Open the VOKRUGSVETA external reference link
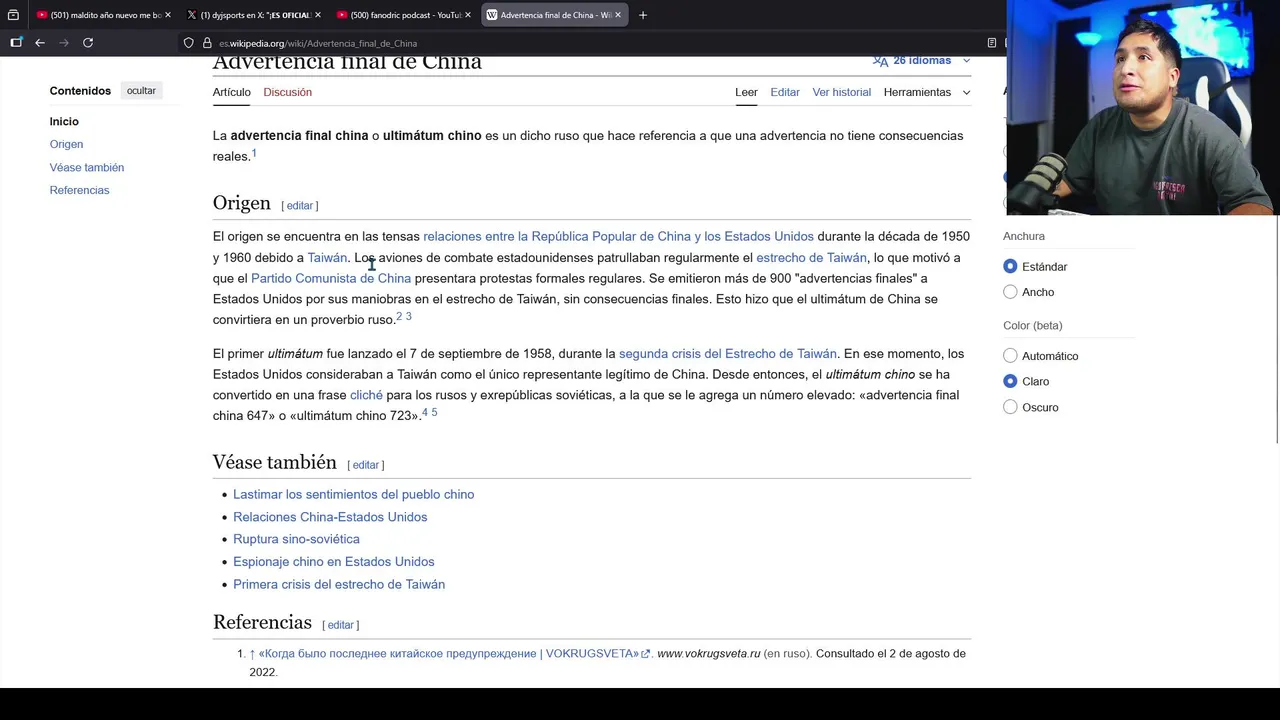Screen dimensions: 1280x720 454,654
